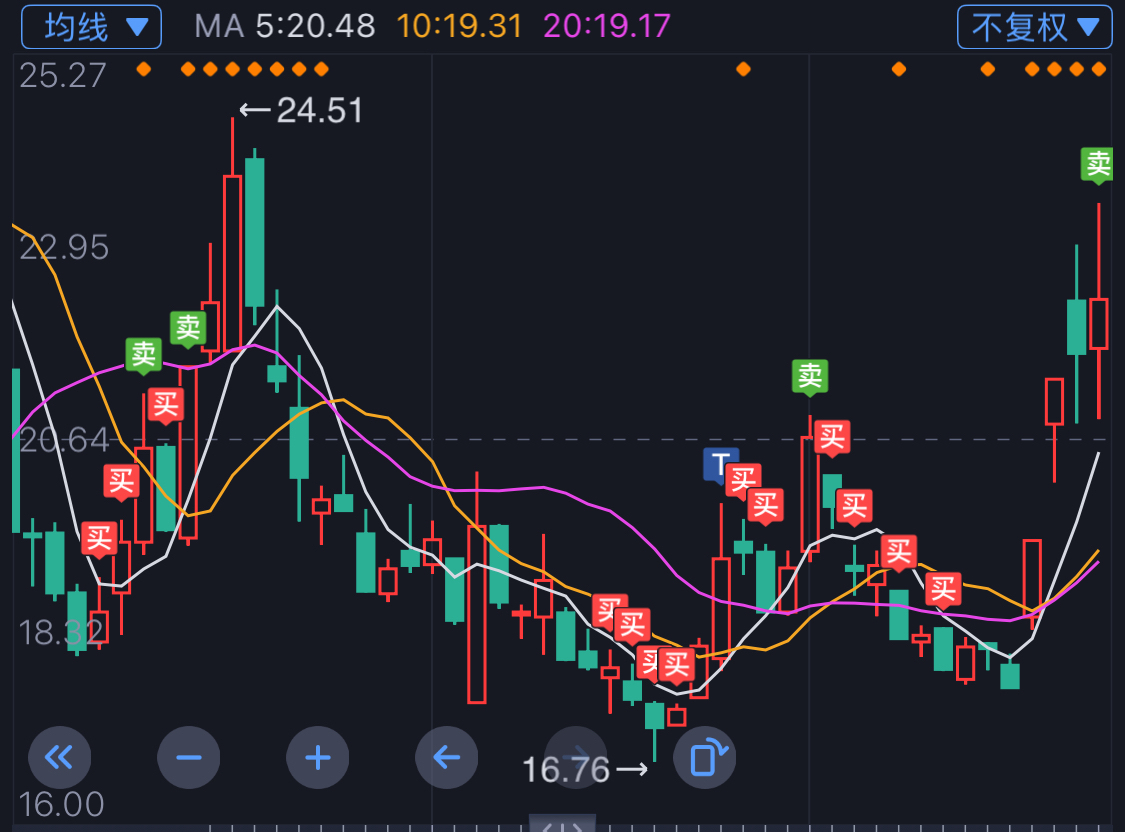Tap the lowest 买 marker near the 16.76 low
The width and height of the screenshot is (1125, 832).
(677, 666)
